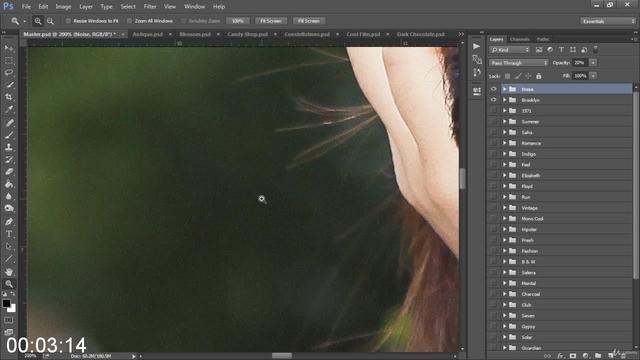Switch to Candy Shop.psd document tab
The width and height of the screenshot is (640, 360).
pyautogui.click(x=248, y=34)
